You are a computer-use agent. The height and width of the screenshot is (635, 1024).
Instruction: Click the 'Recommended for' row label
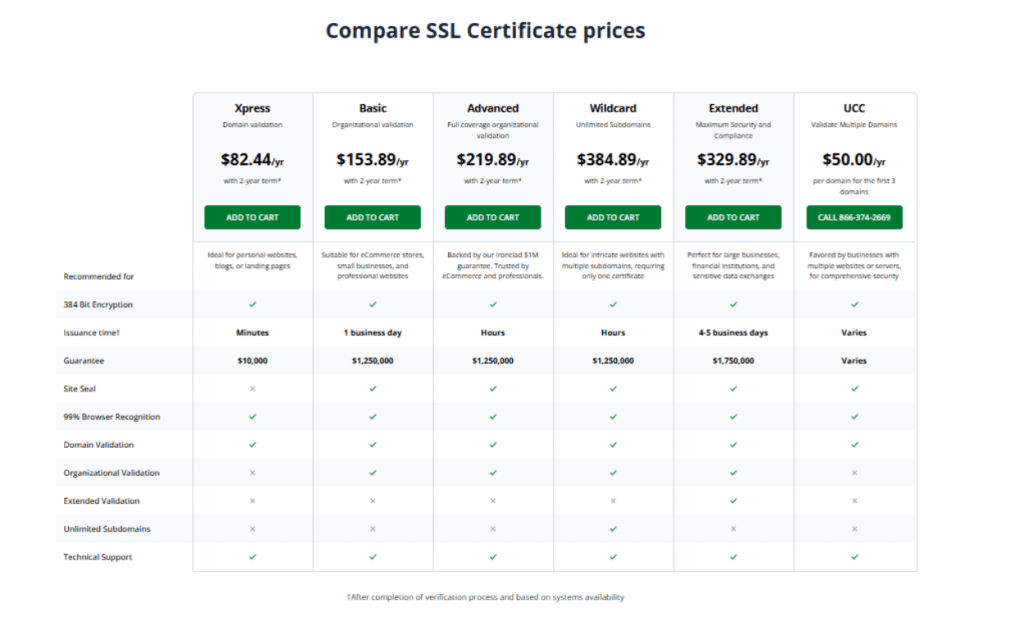pos(99,277)
